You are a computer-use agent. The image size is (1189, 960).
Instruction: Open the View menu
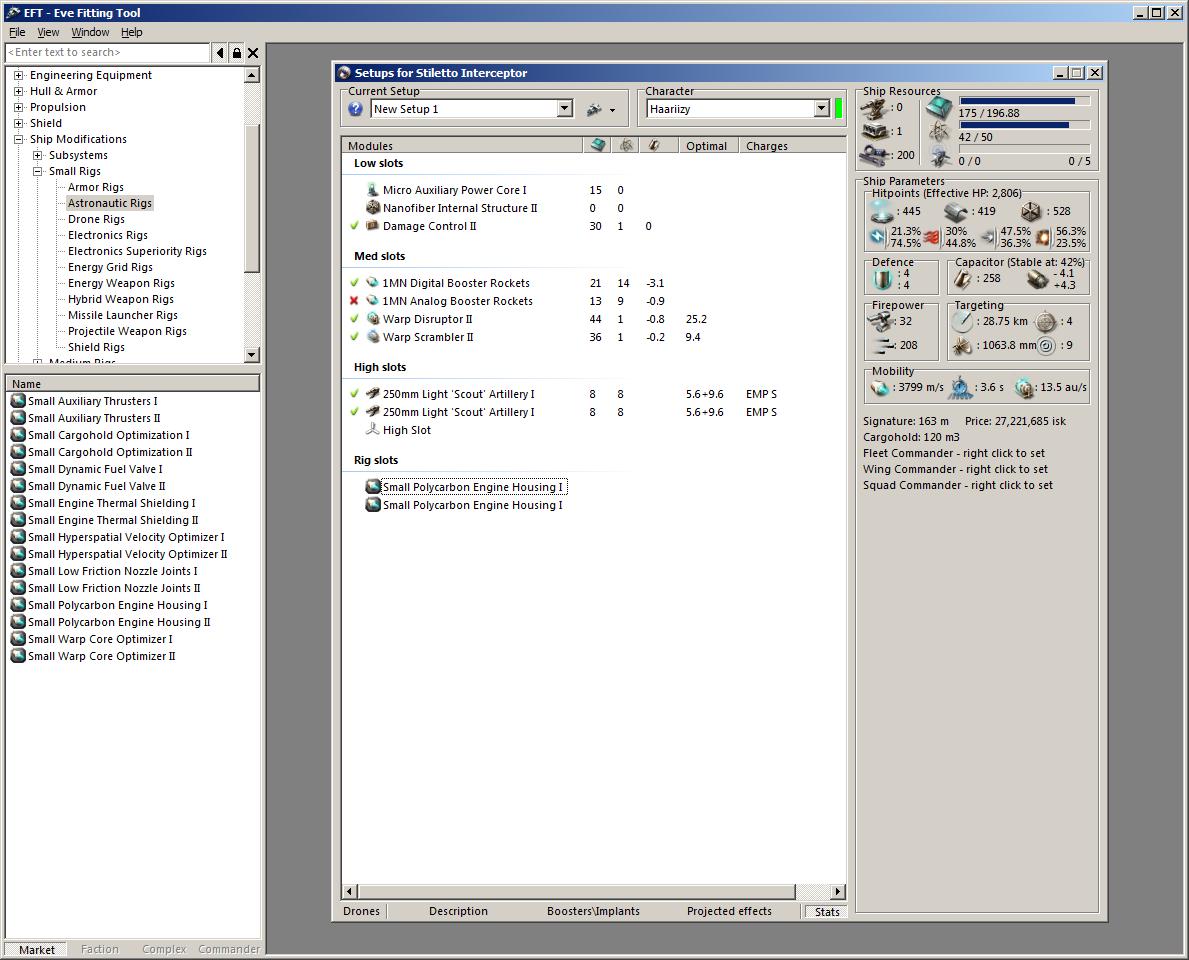pos(48,32)
